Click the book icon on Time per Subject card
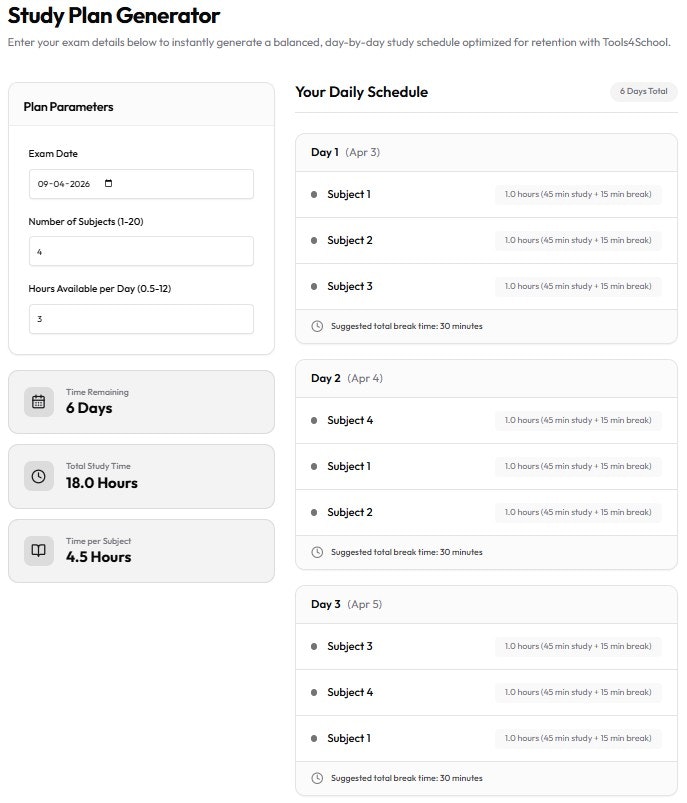687x803 pixels. click(x=37, y=551)
